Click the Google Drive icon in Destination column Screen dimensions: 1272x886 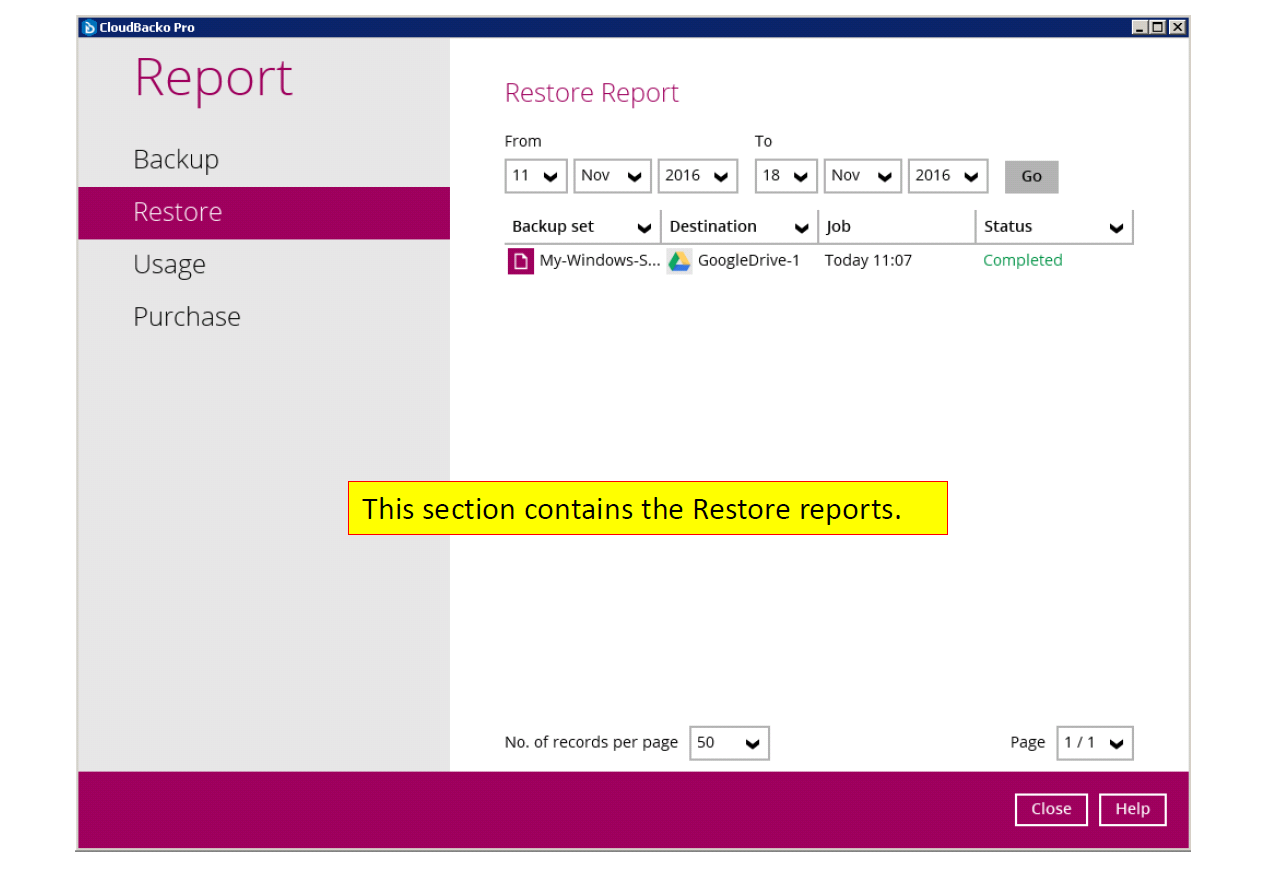coord(679,261)
